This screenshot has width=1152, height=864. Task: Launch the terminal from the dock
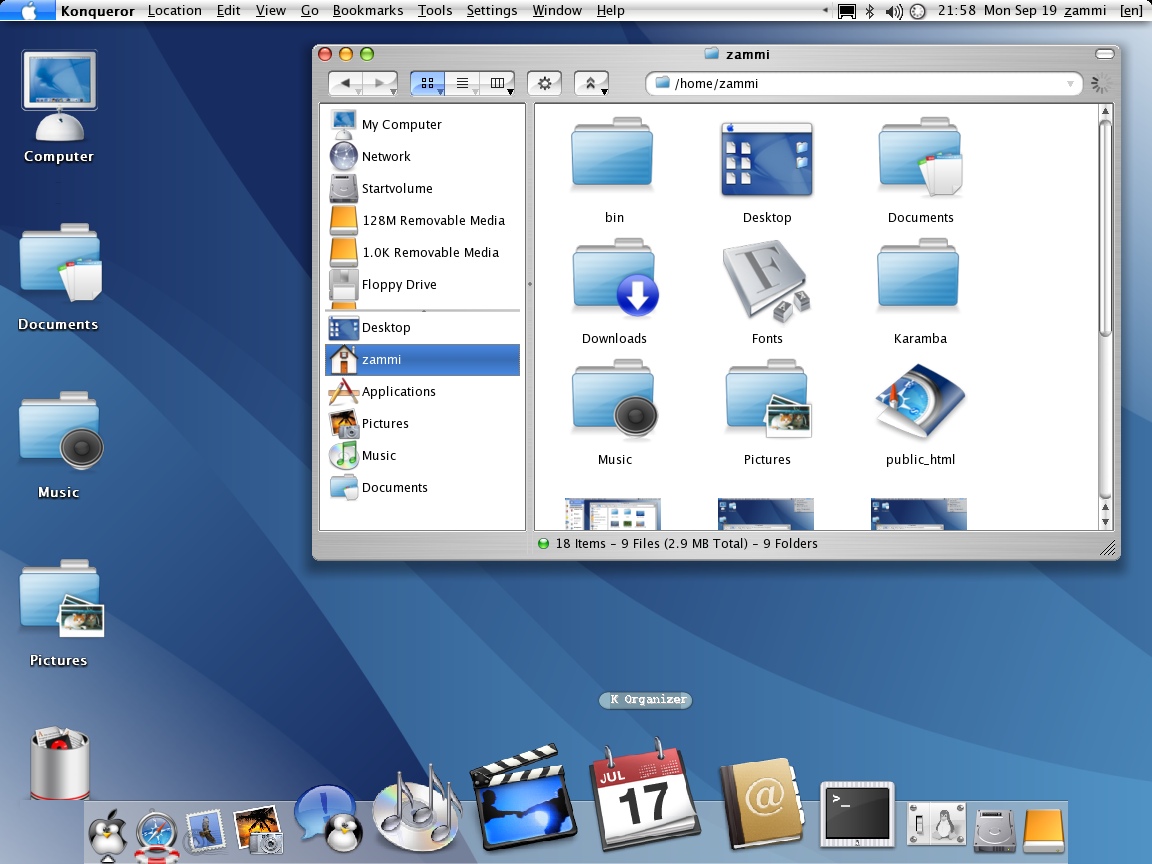tap(857, 814)
